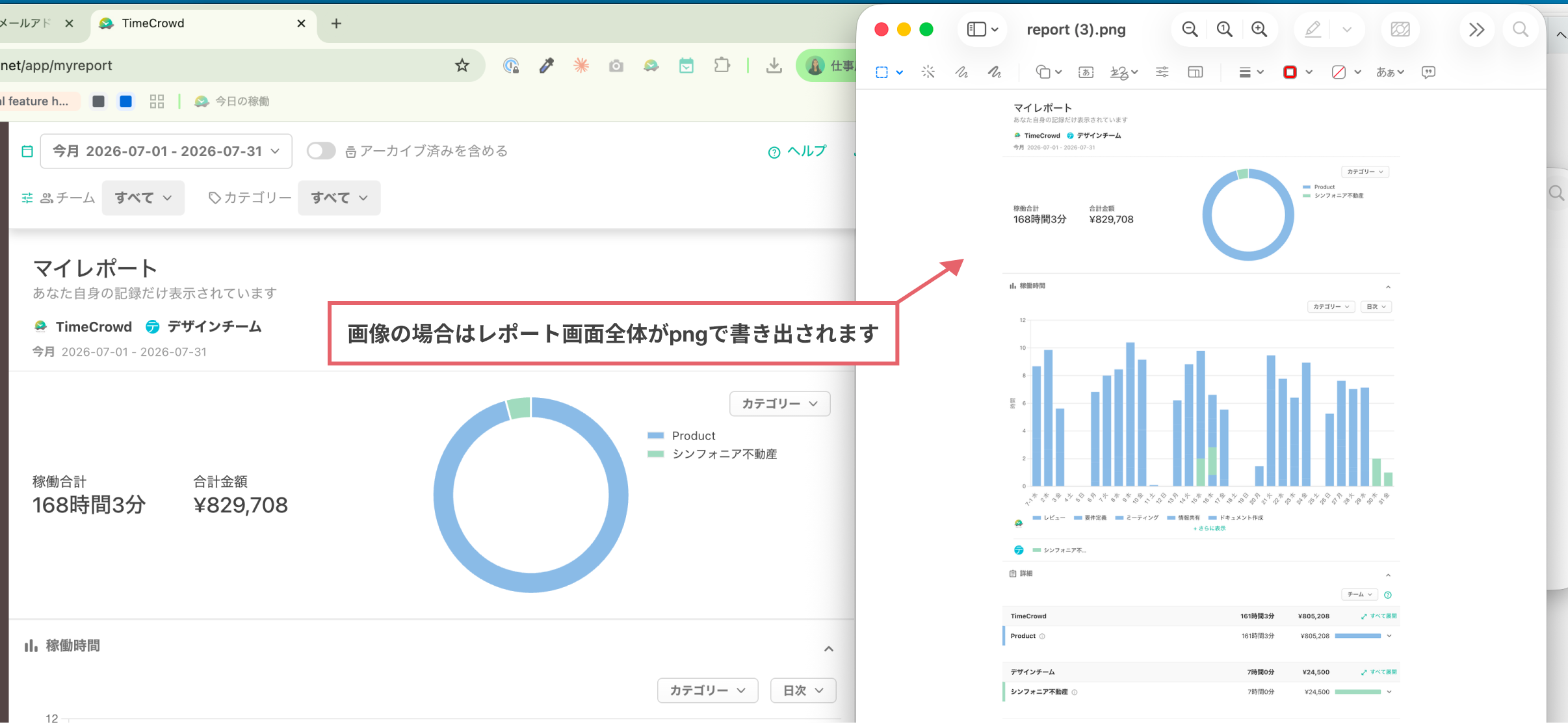1568x723 pixels.
Task: Choose the thick Draw pen tool
Action: coord(995,72)
